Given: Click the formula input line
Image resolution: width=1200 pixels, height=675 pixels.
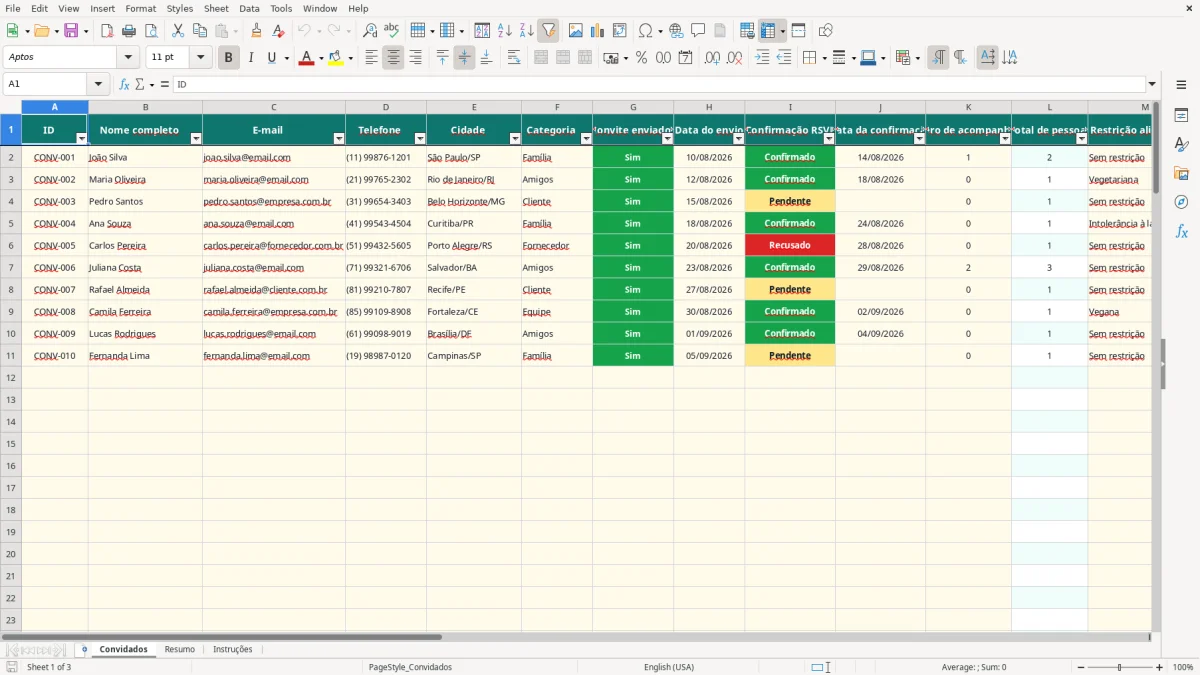Looking at the screenshot, I should [659, 85].
